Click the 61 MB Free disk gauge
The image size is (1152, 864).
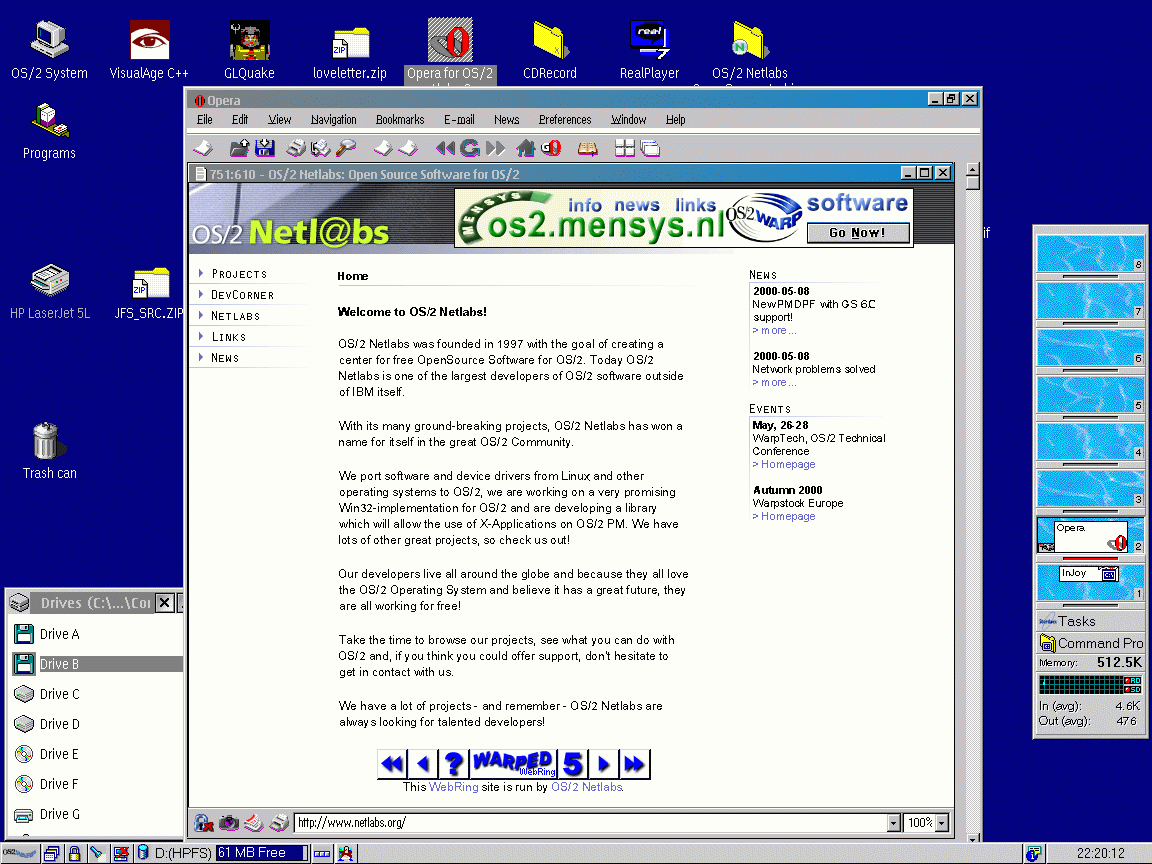262,853
